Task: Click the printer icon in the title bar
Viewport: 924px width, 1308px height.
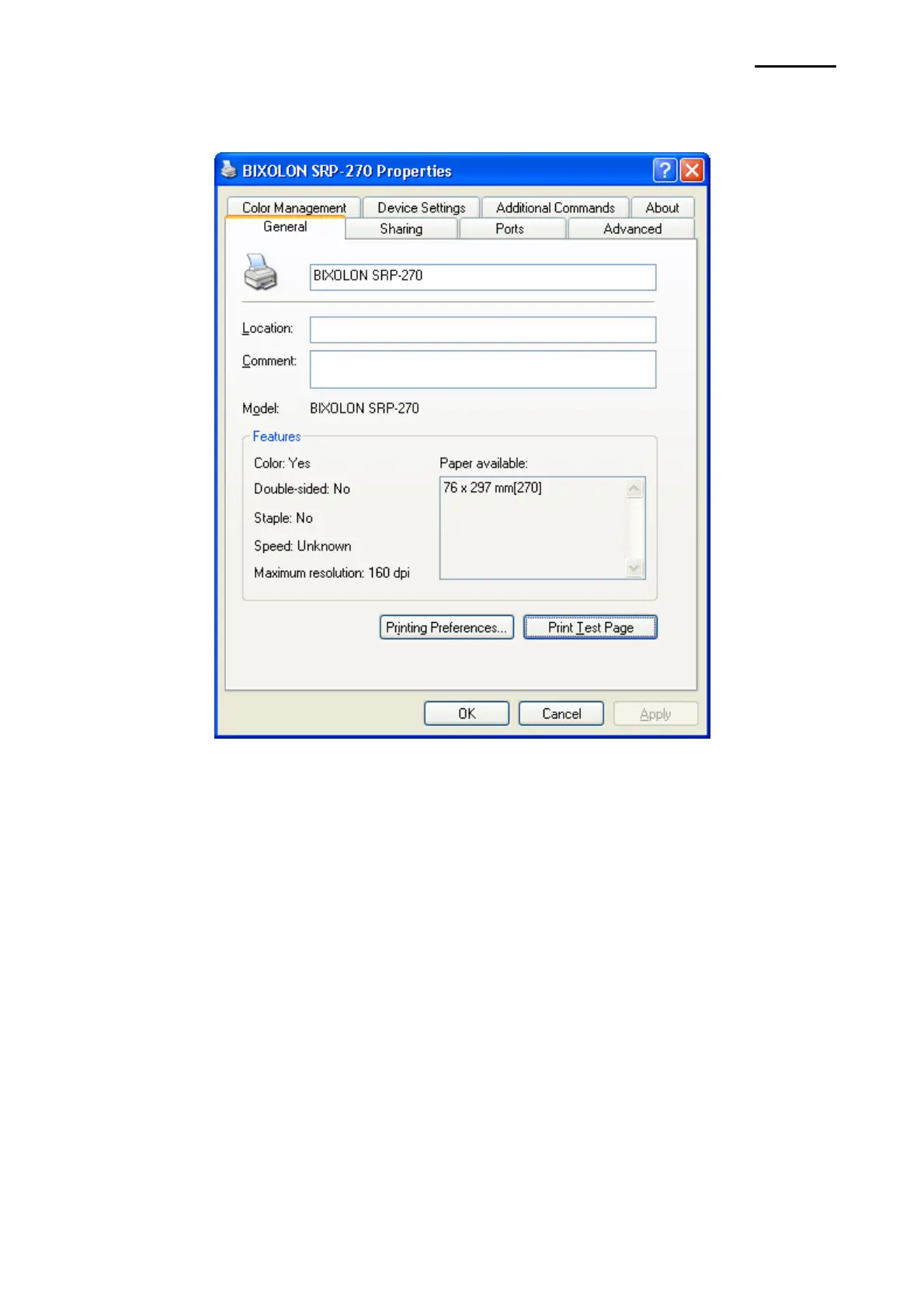Action: pyautogui.click(x=229, y=169)
